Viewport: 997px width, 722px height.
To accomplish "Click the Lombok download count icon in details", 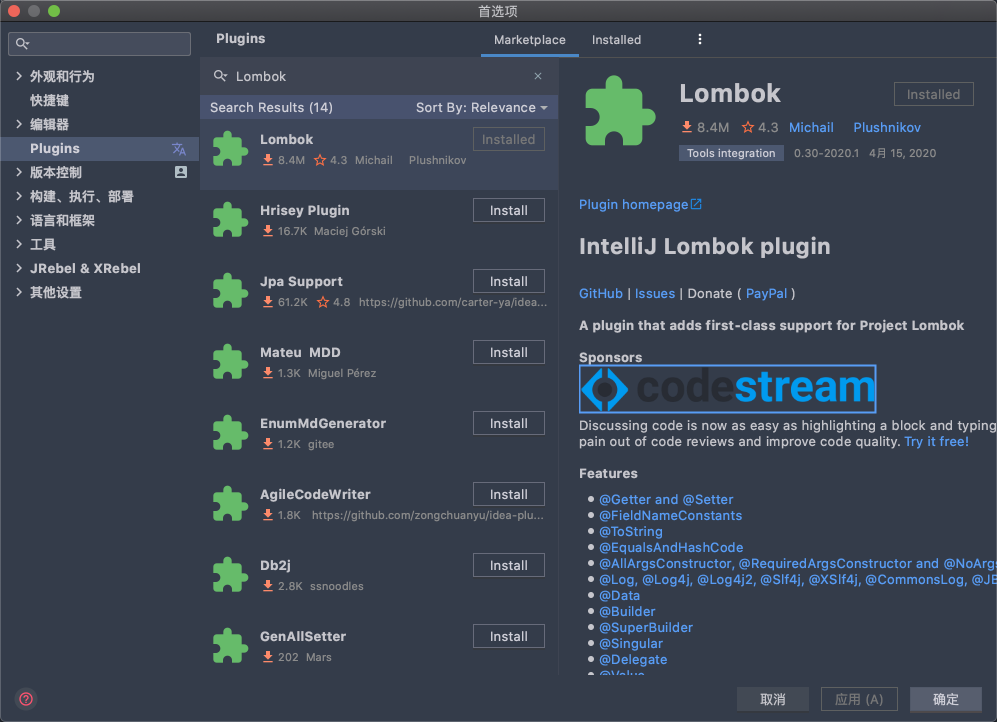I will [x=687, y=127].
